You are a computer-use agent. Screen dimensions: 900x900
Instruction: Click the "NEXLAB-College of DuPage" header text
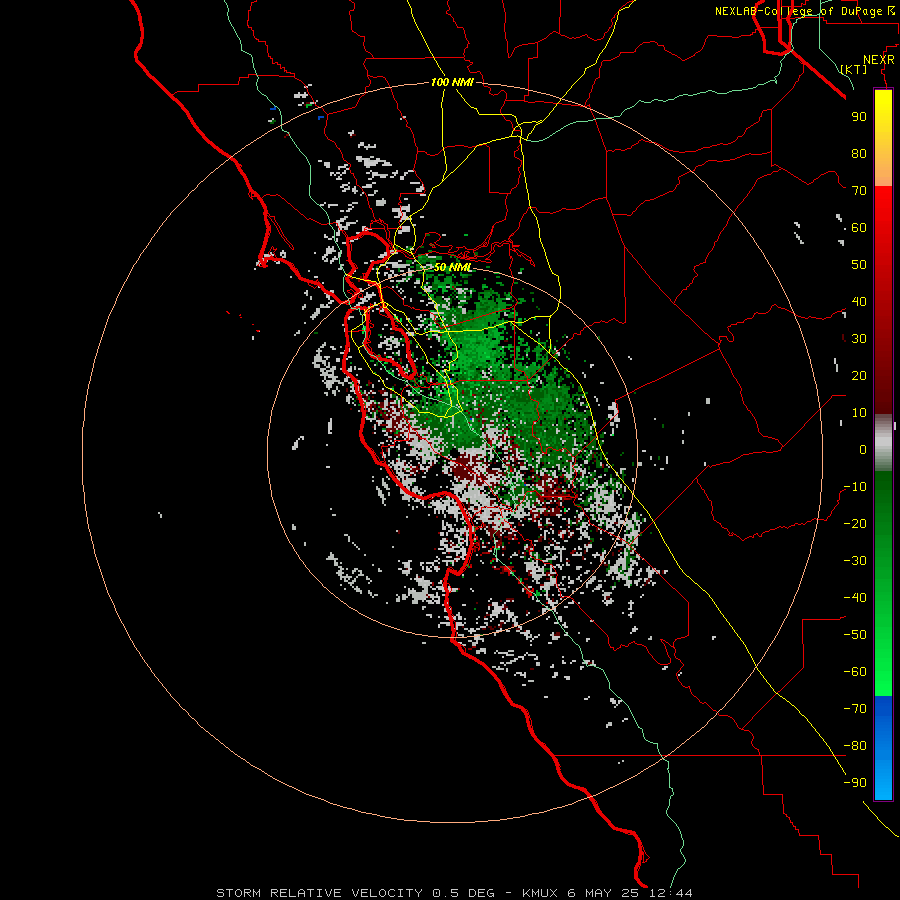click(796, 11)
